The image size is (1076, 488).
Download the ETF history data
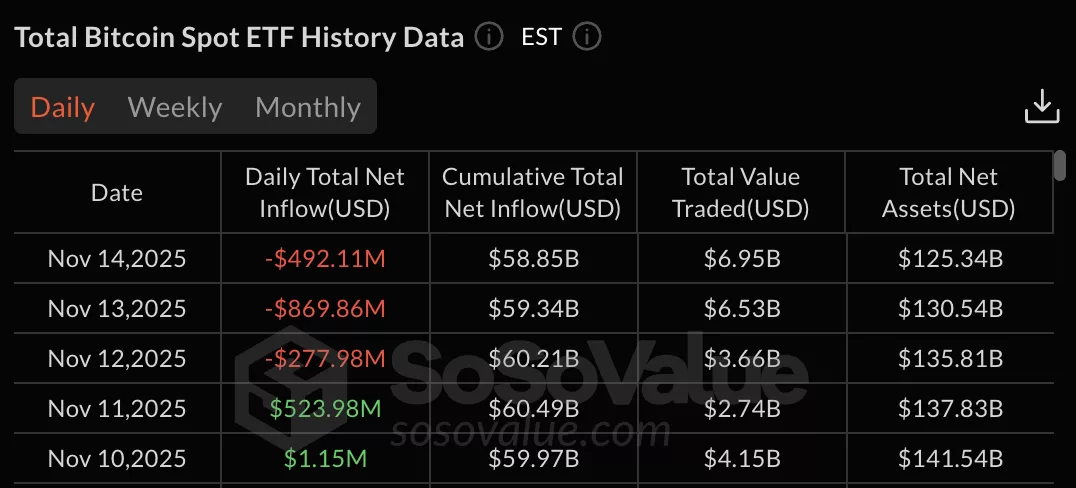(x=1042, y=106)
